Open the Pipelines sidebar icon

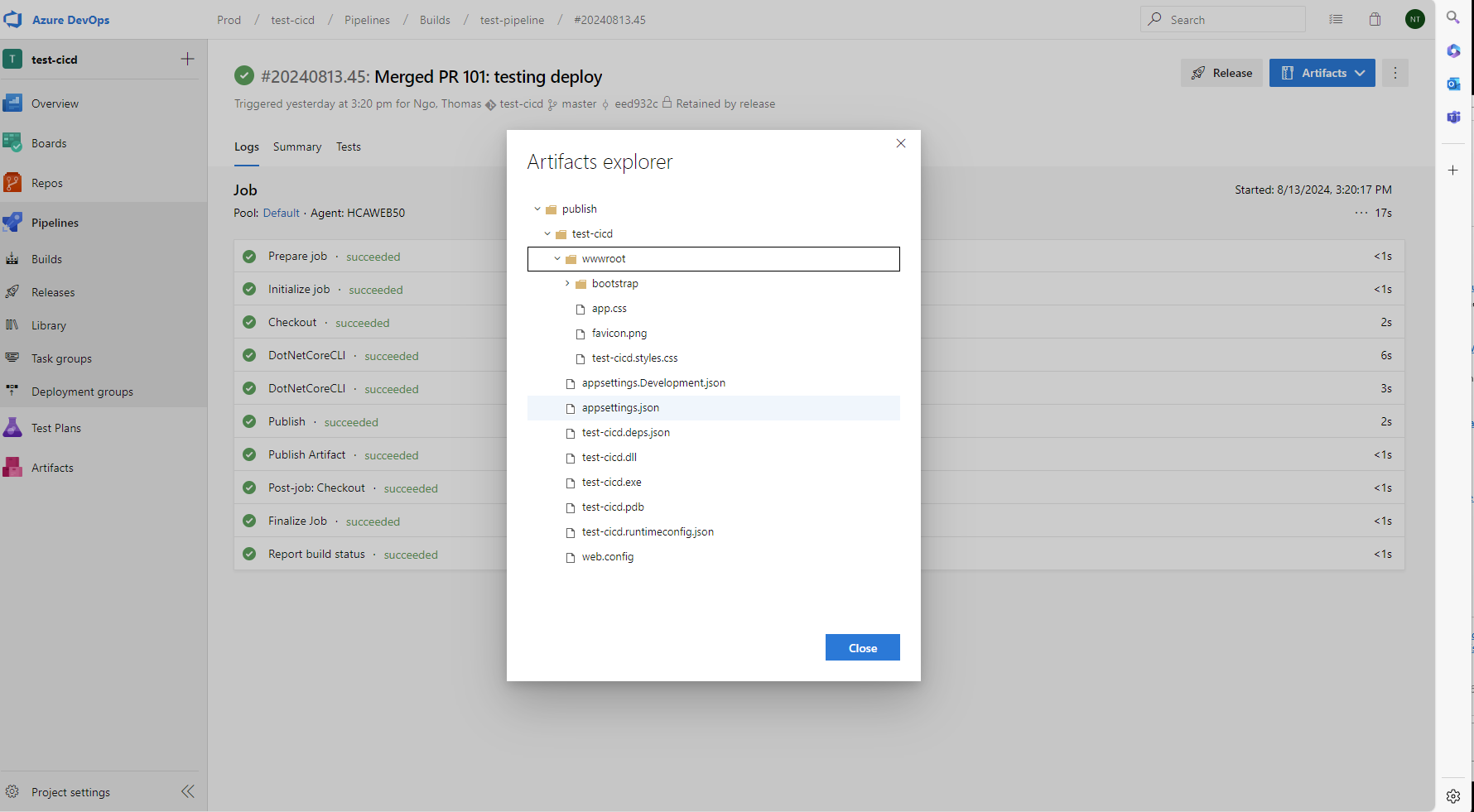click(x=12, y=223)
